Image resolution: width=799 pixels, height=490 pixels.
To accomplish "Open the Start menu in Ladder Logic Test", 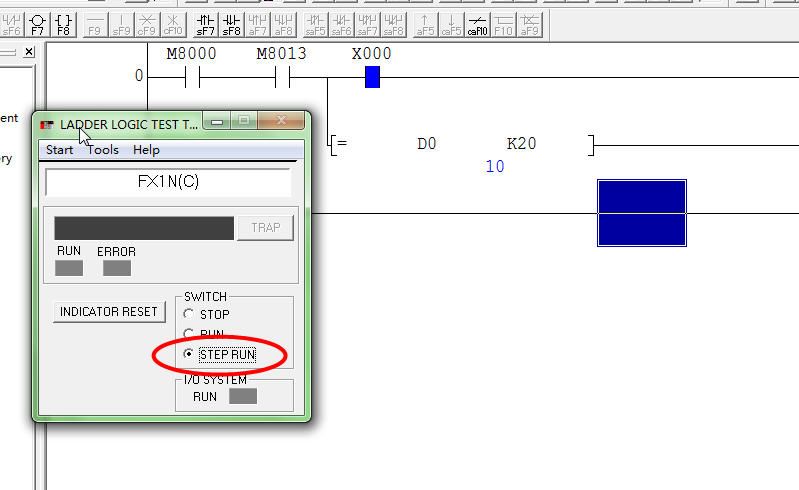I will pos(59,150).
